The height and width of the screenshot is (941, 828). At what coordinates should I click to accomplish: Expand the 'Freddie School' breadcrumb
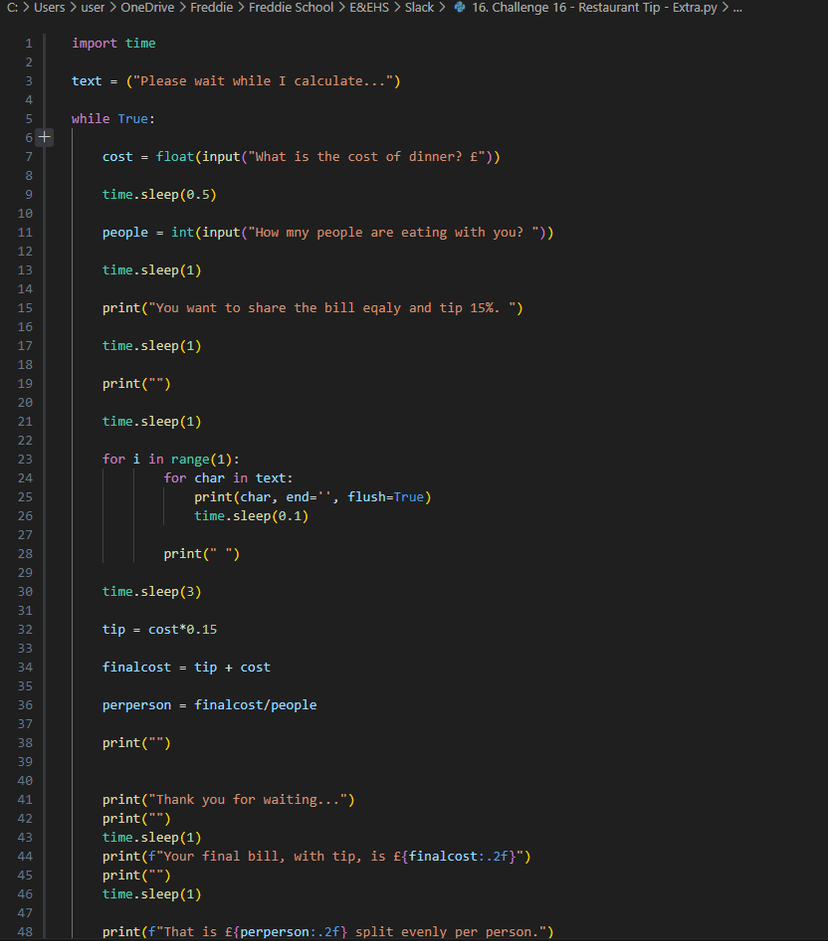(291, 8)
